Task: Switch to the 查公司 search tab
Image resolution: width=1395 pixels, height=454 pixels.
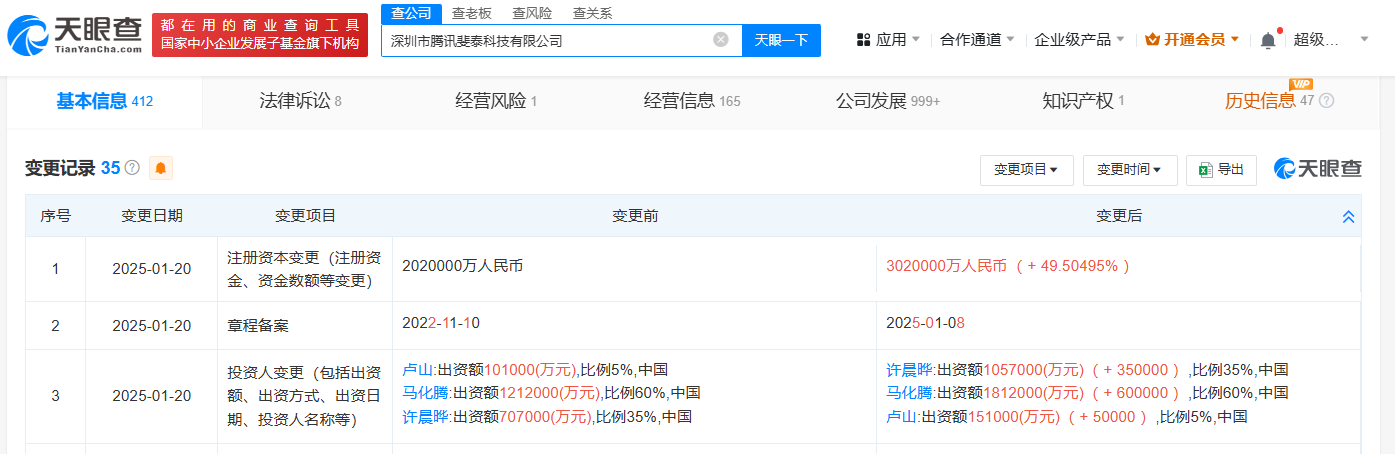Action: pyautogui.click(x=411, y=13)
